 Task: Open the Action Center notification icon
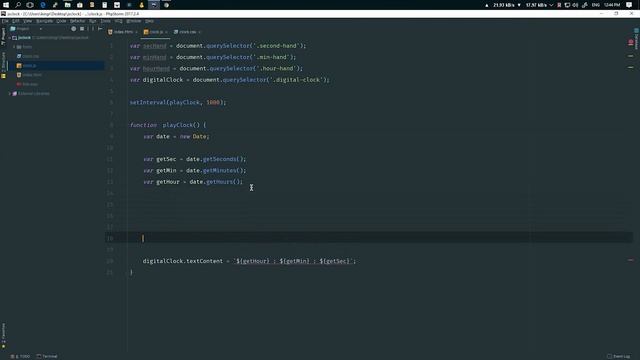[x=629, y=5]
